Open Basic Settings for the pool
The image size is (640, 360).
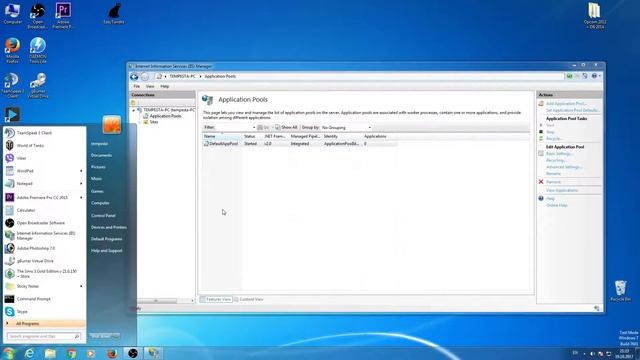tap(559, 153)
